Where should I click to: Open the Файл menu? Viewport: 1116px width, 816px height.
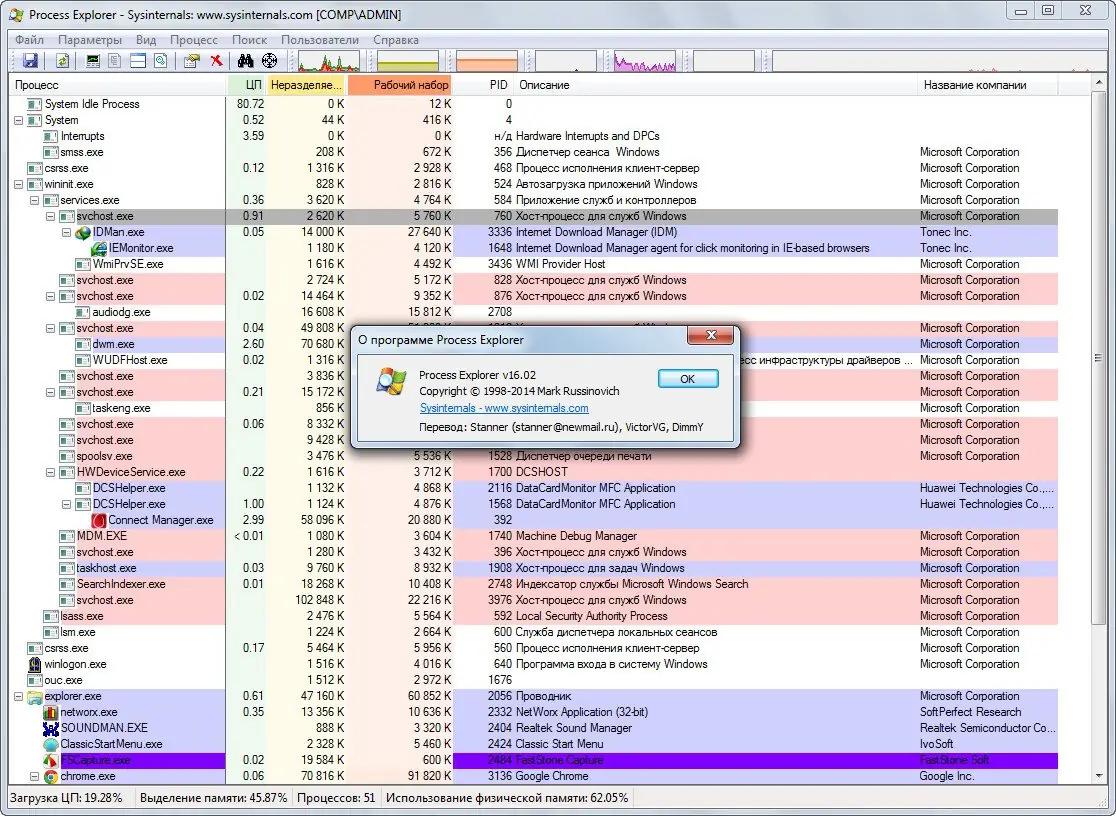tap(29, 40)
